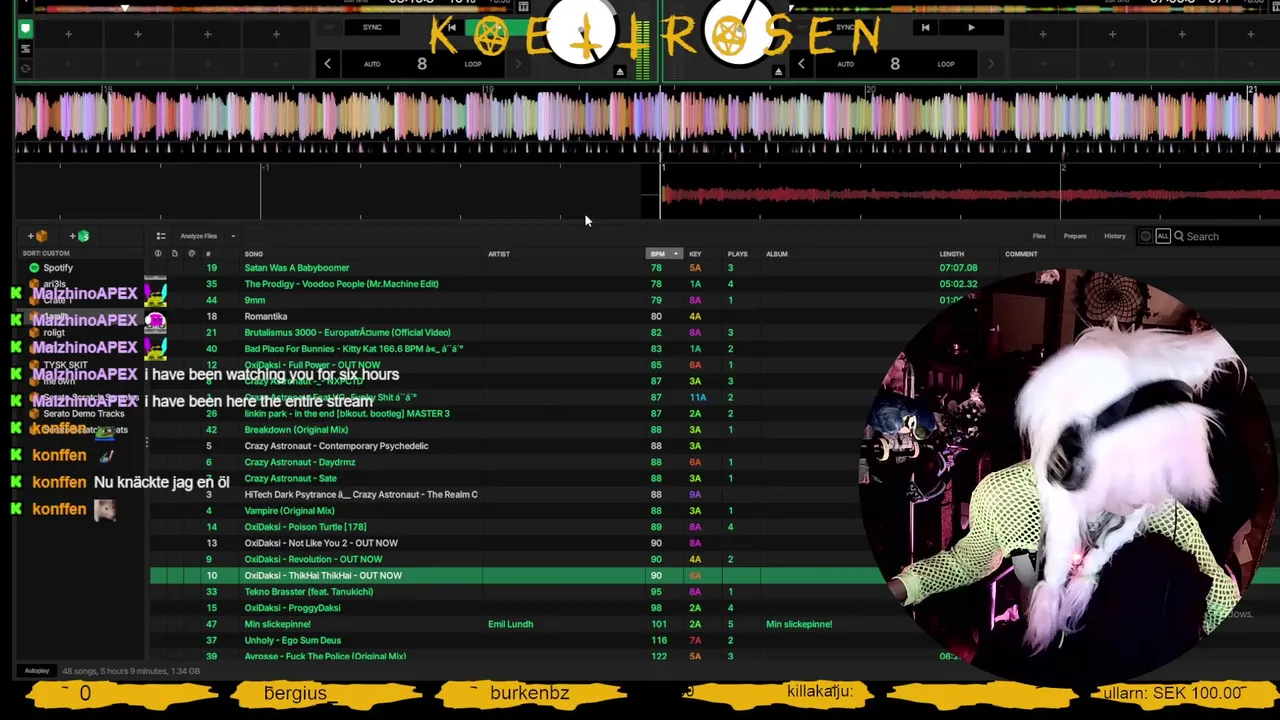1280x720 pixels.
Task: Select track Min slickepinne!
Action: pos(278,624)
